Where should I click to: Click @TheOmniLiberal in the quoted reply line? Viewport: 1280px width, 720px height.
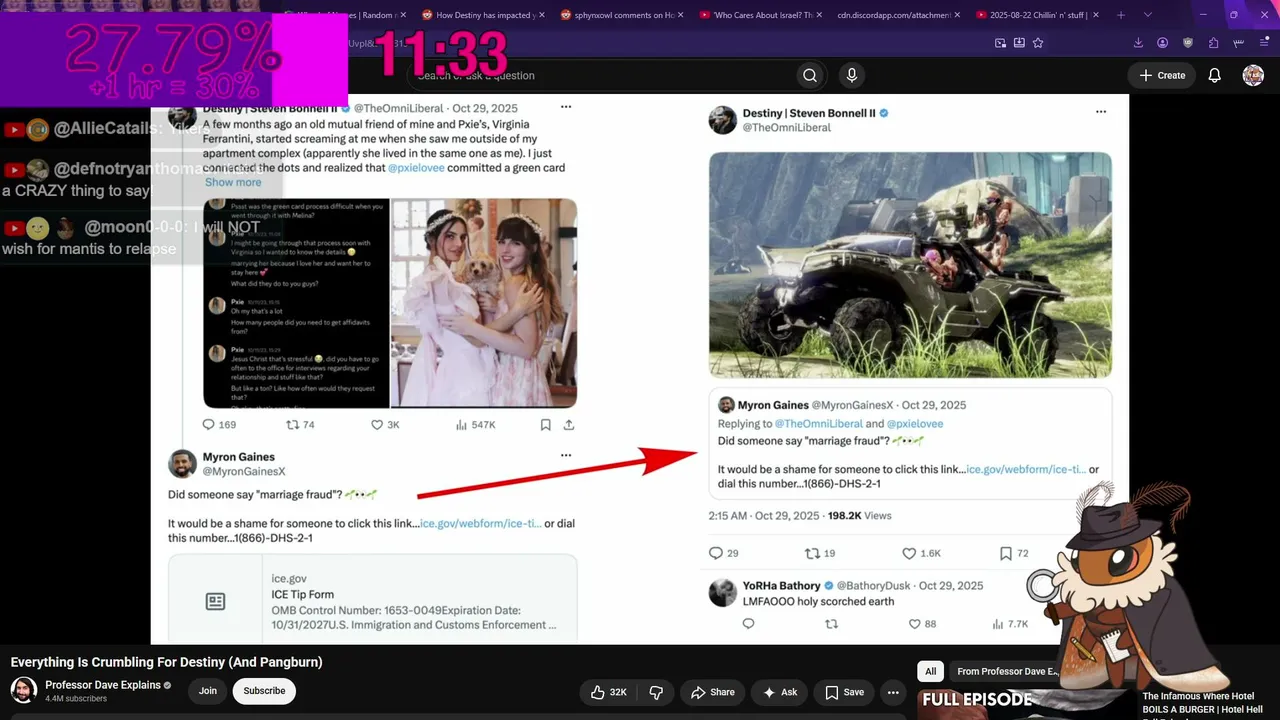click(x=819, y=424)
